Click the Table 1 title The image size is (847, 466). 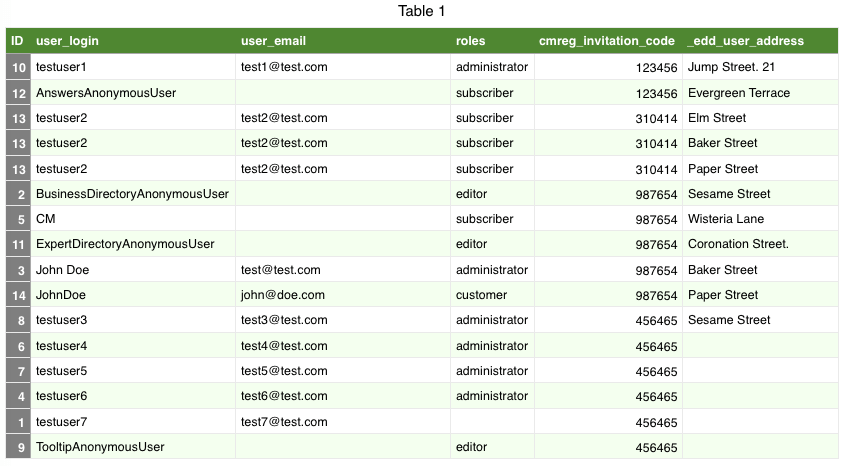[x=421, y=11]
